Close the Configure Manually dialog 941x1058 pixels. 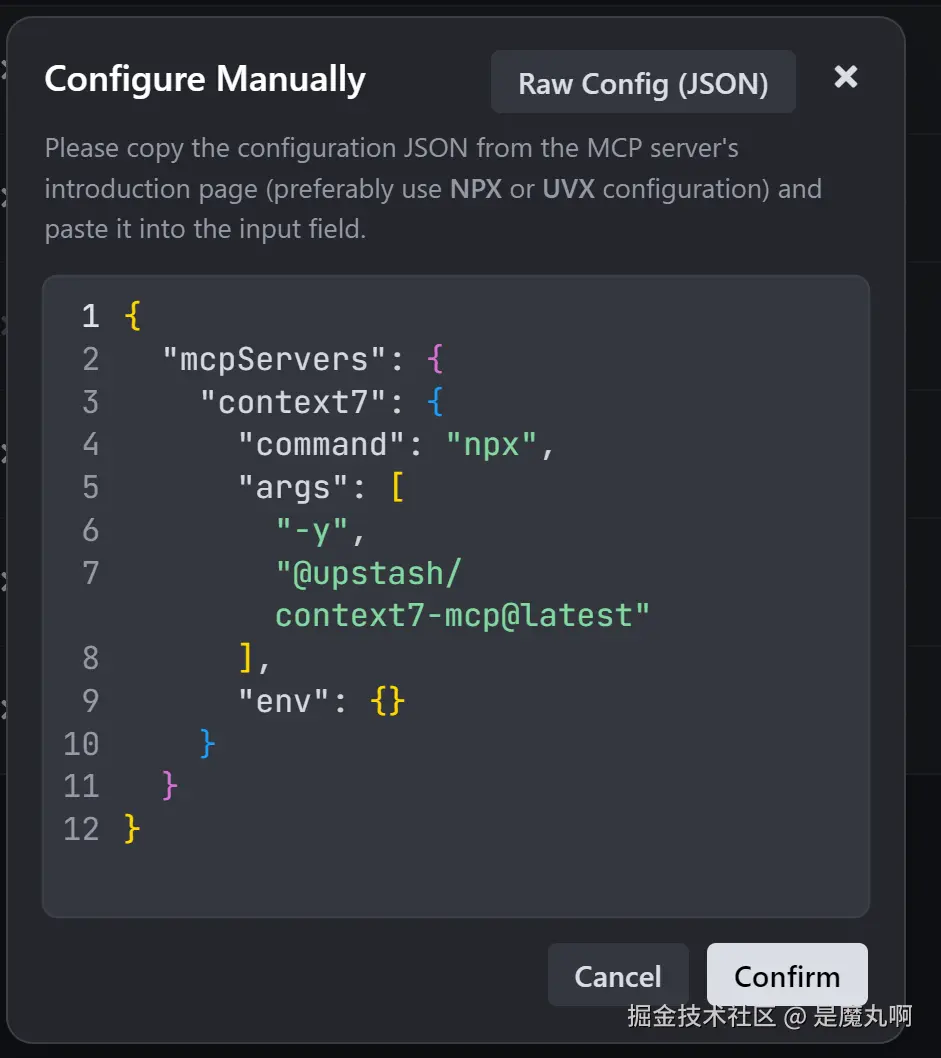[x=846, y=77]
